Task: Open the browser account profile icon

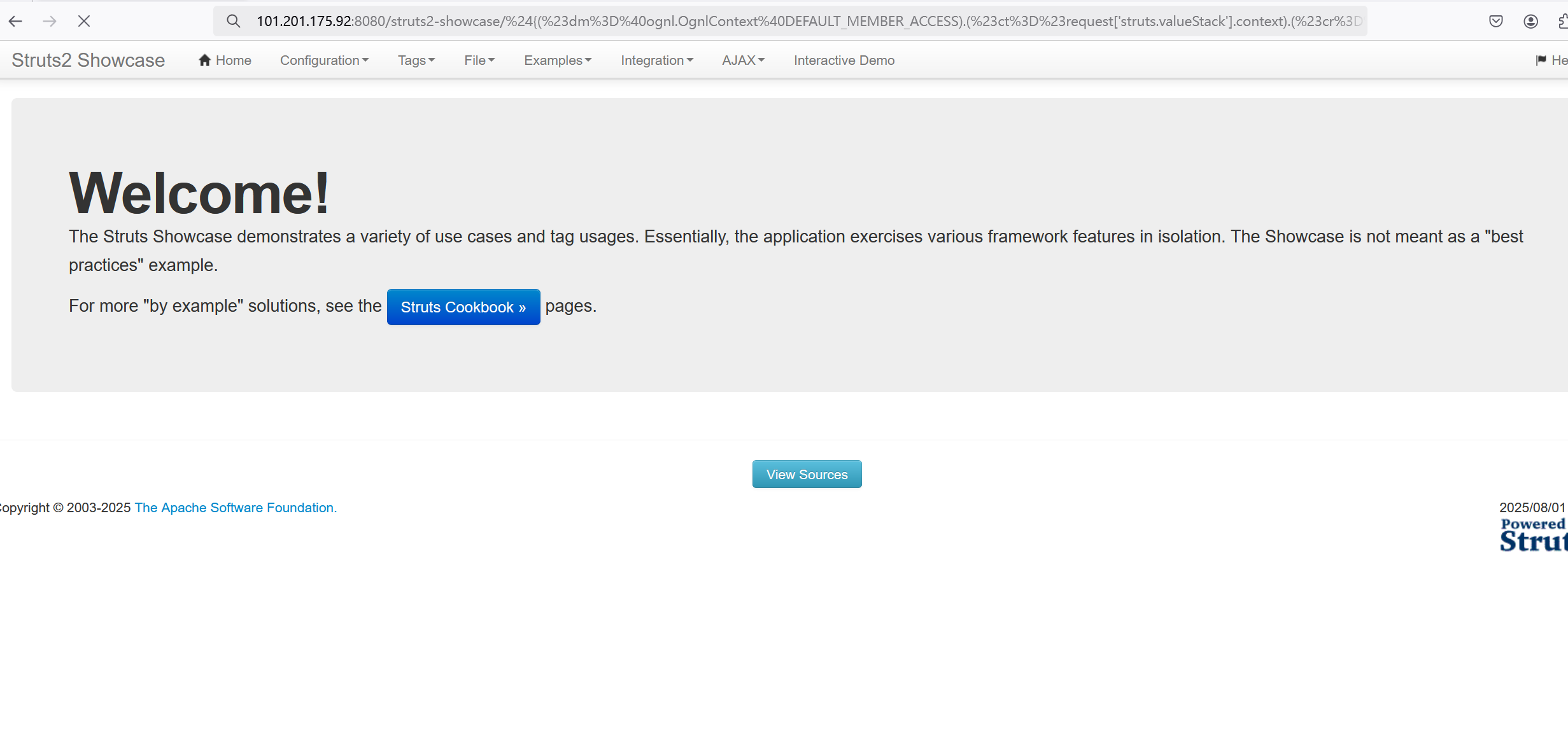Action: coord(1530,21)
